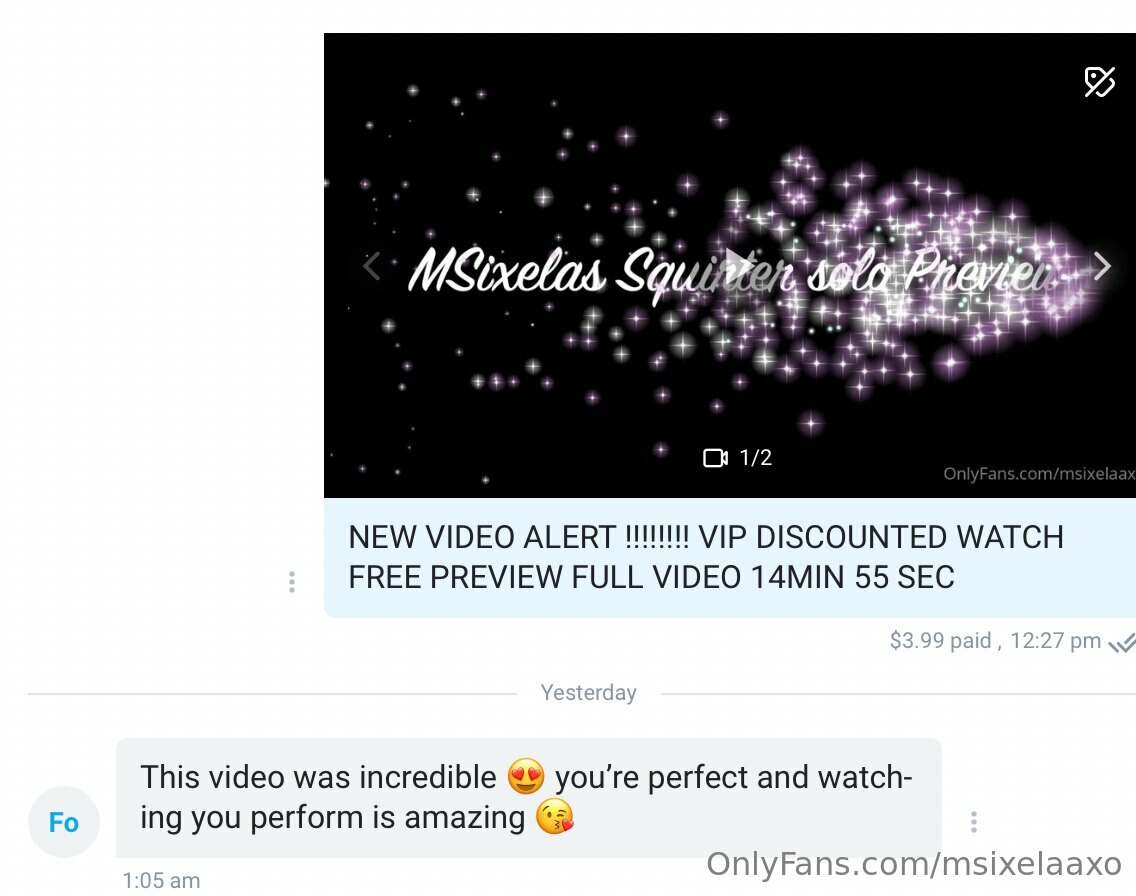Click the Yesterday date divider

(x=588, y=692)
